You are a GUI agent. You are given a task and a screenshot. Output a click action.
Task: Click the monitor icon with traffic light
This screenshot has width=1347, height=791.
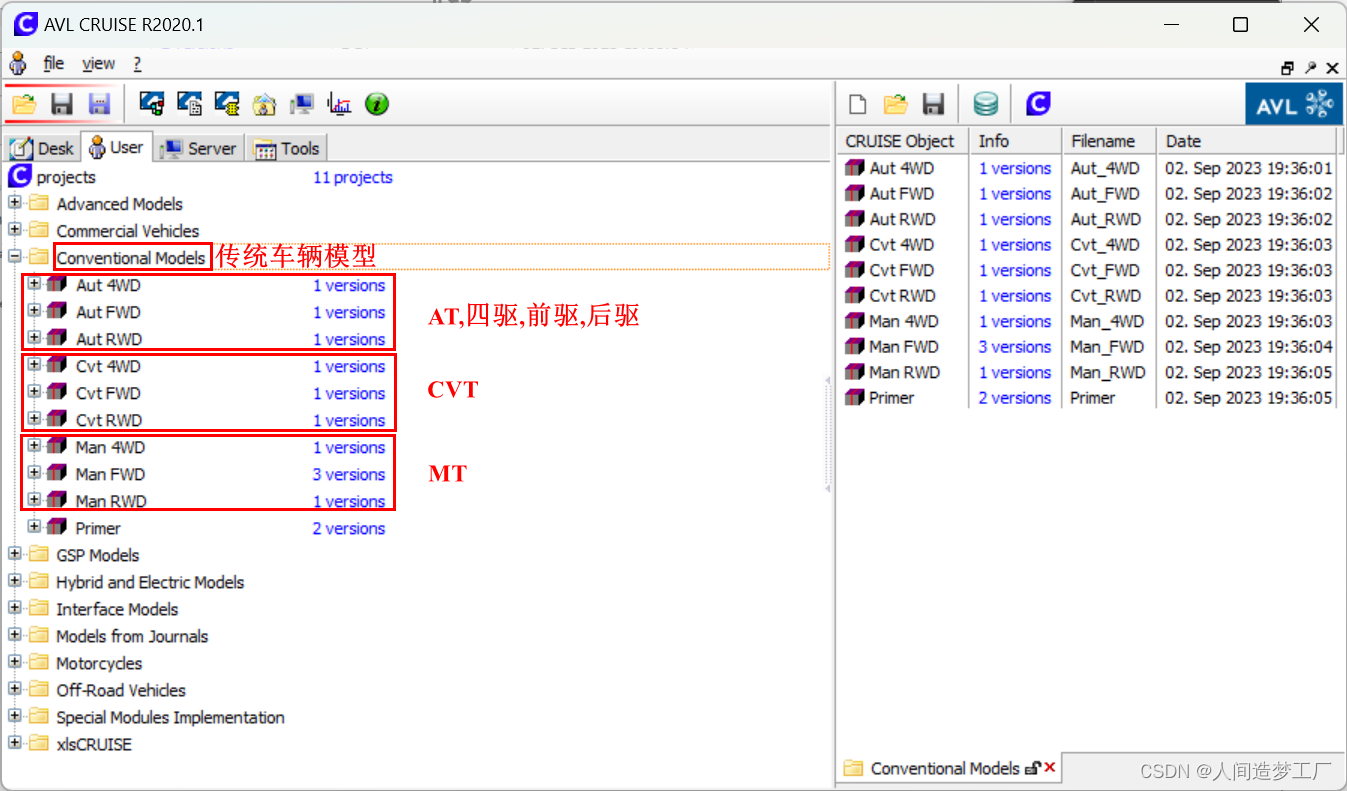tap(152, 103)
